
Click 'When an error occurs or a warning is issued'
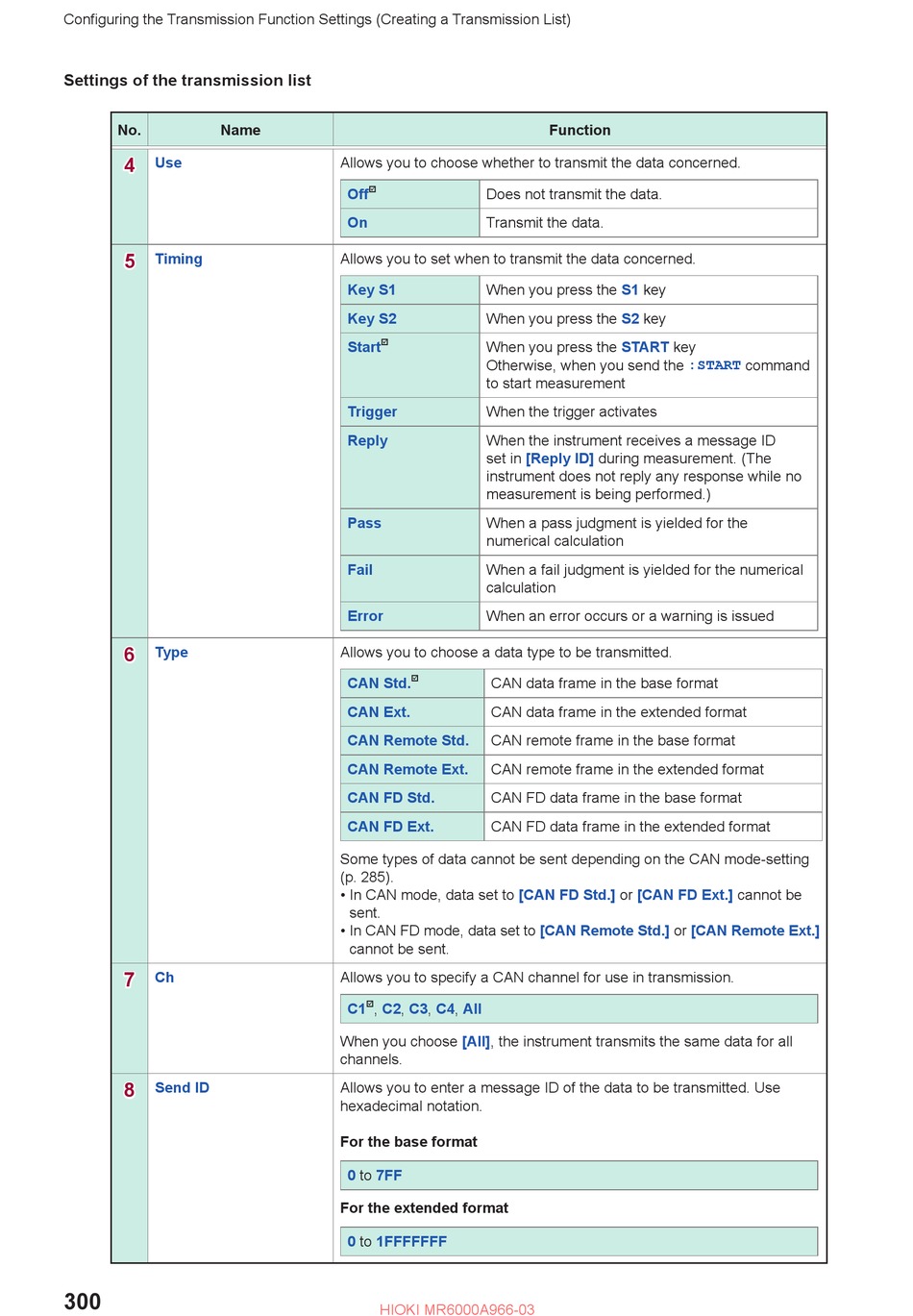pyautogui.click(x=629, y=616)
